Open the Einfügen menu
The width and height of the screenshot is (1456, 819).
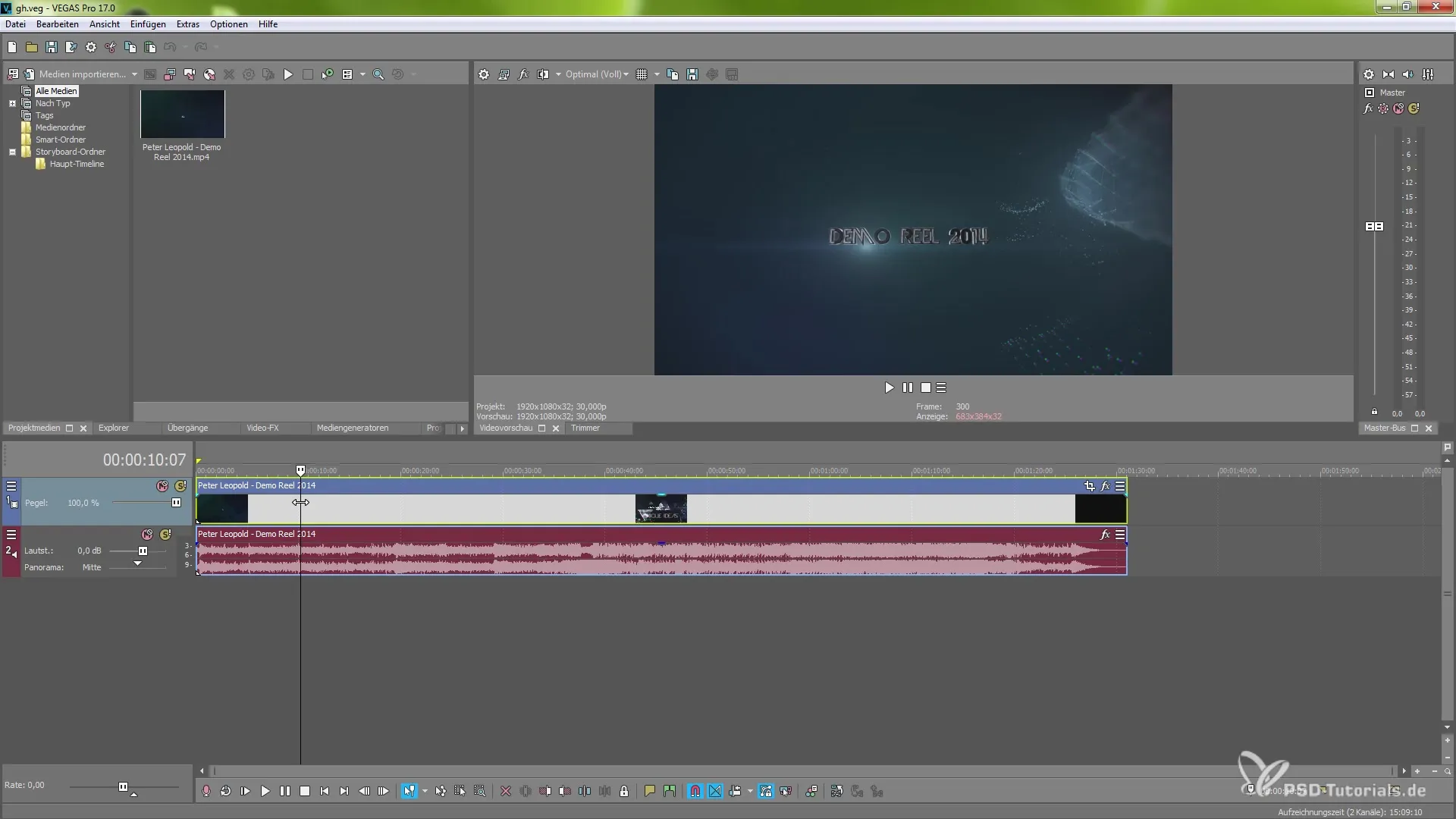[148, 24]
